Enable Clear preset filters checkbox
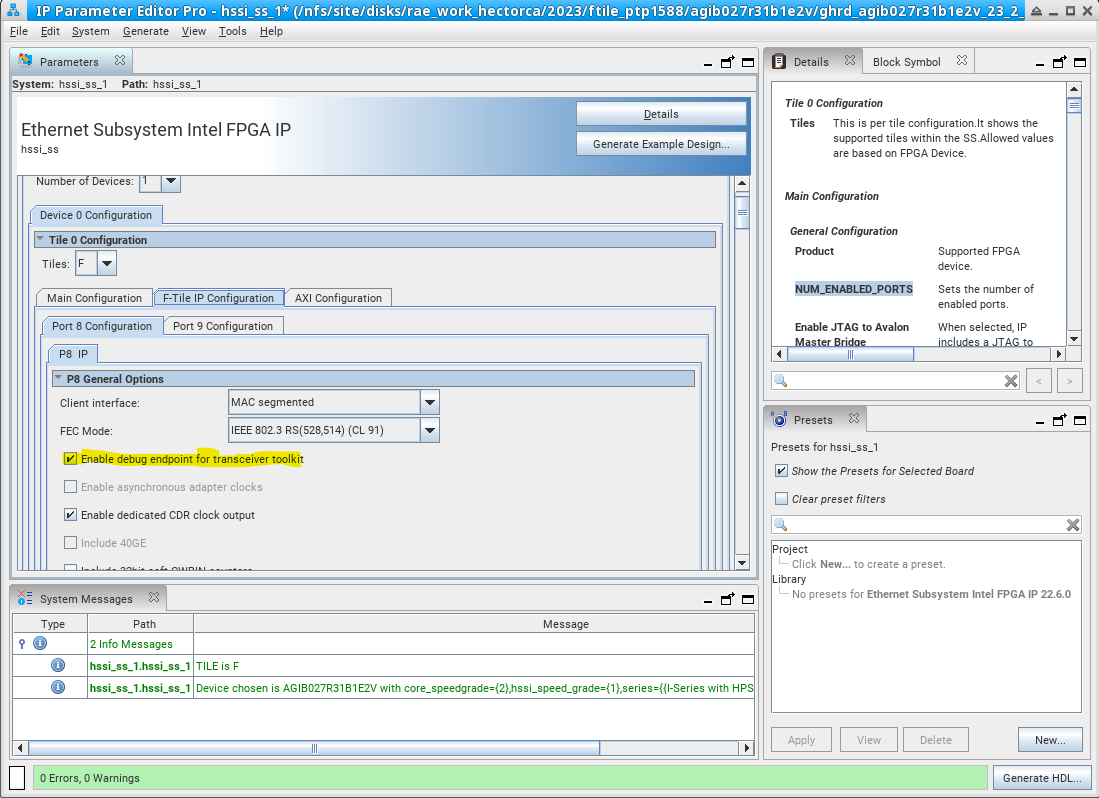 click(x=781, y=499)
